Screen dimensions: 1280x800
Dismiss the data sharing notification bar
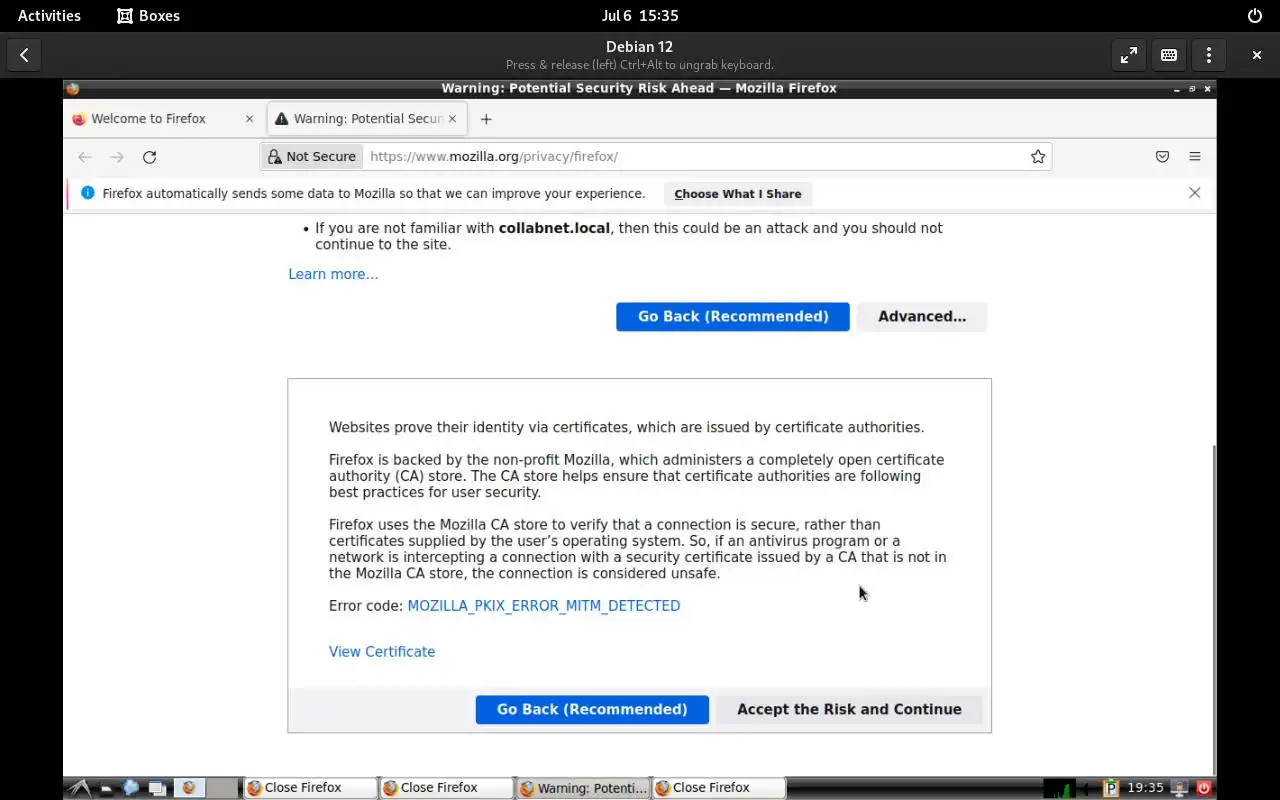(1194, 193)
